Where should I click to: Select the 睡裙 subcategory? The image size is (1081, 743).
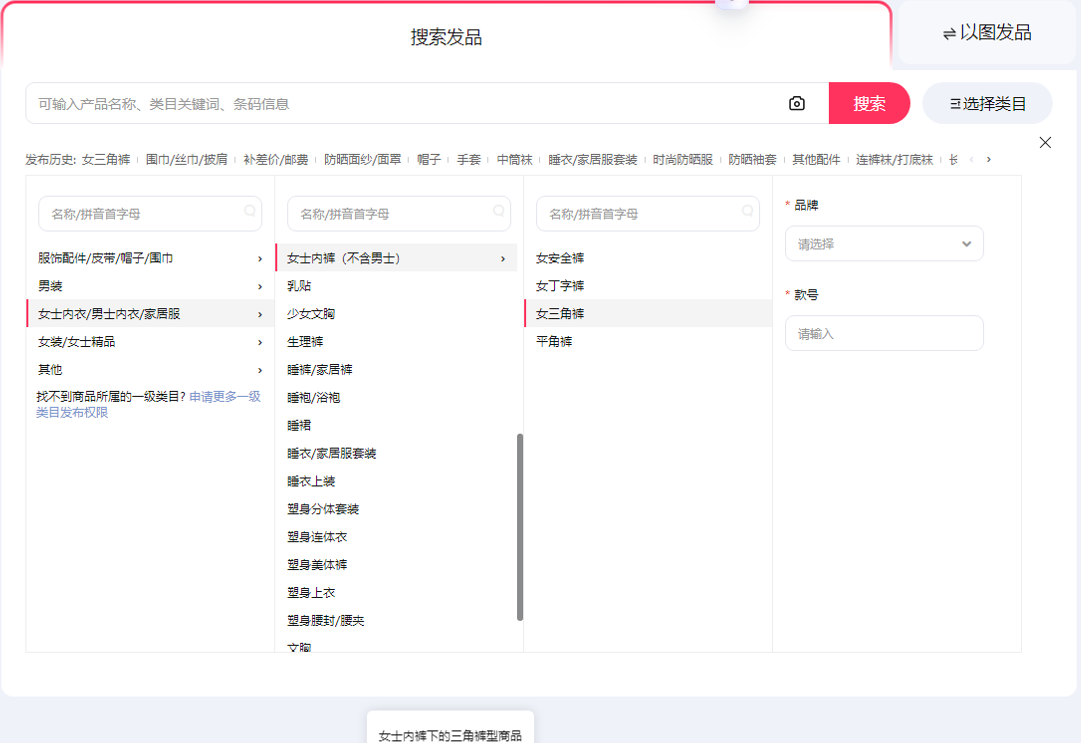coord(396,425)
